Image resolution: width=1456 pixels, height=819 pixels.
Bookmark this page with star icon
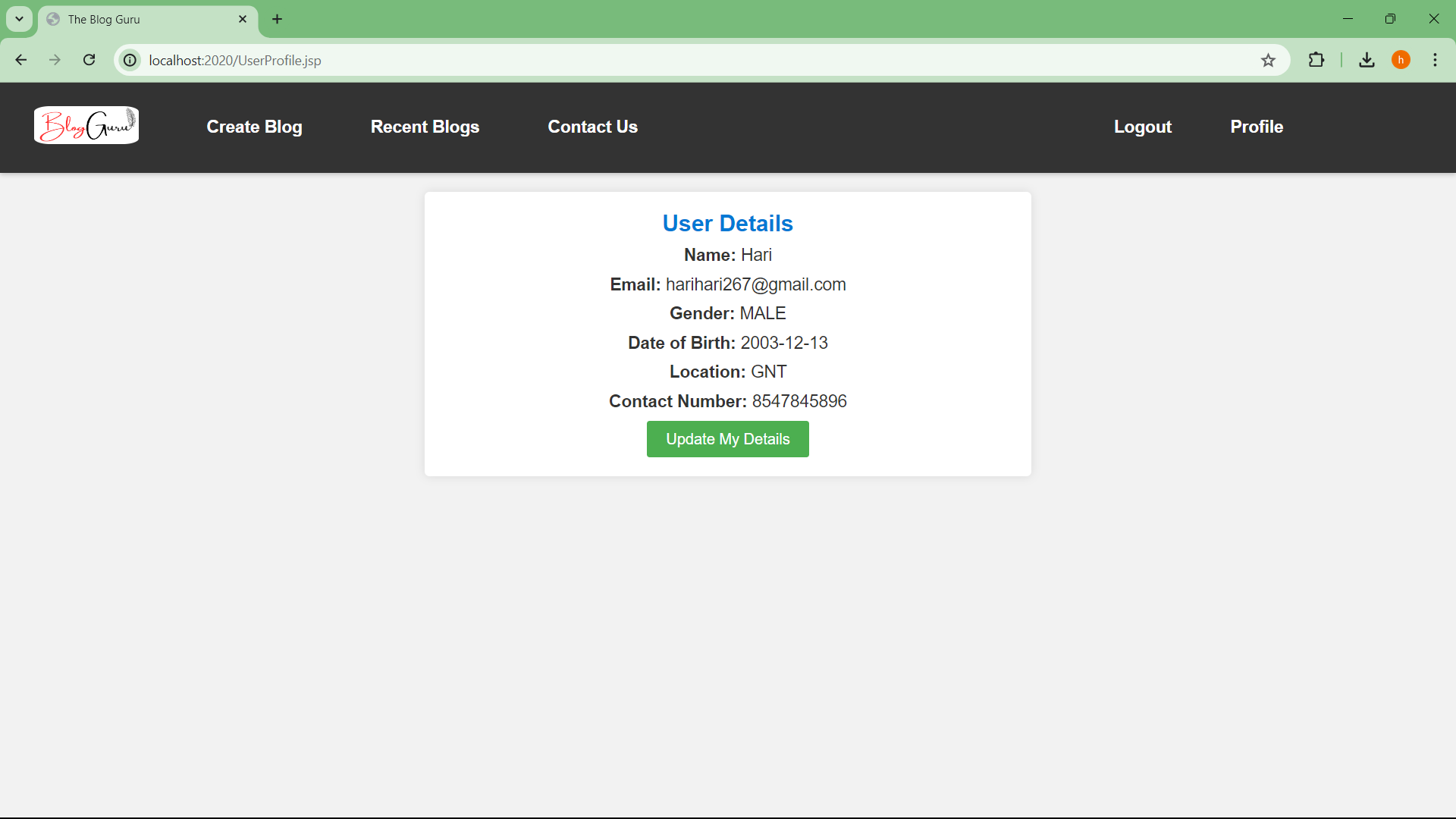[1268, 60]
